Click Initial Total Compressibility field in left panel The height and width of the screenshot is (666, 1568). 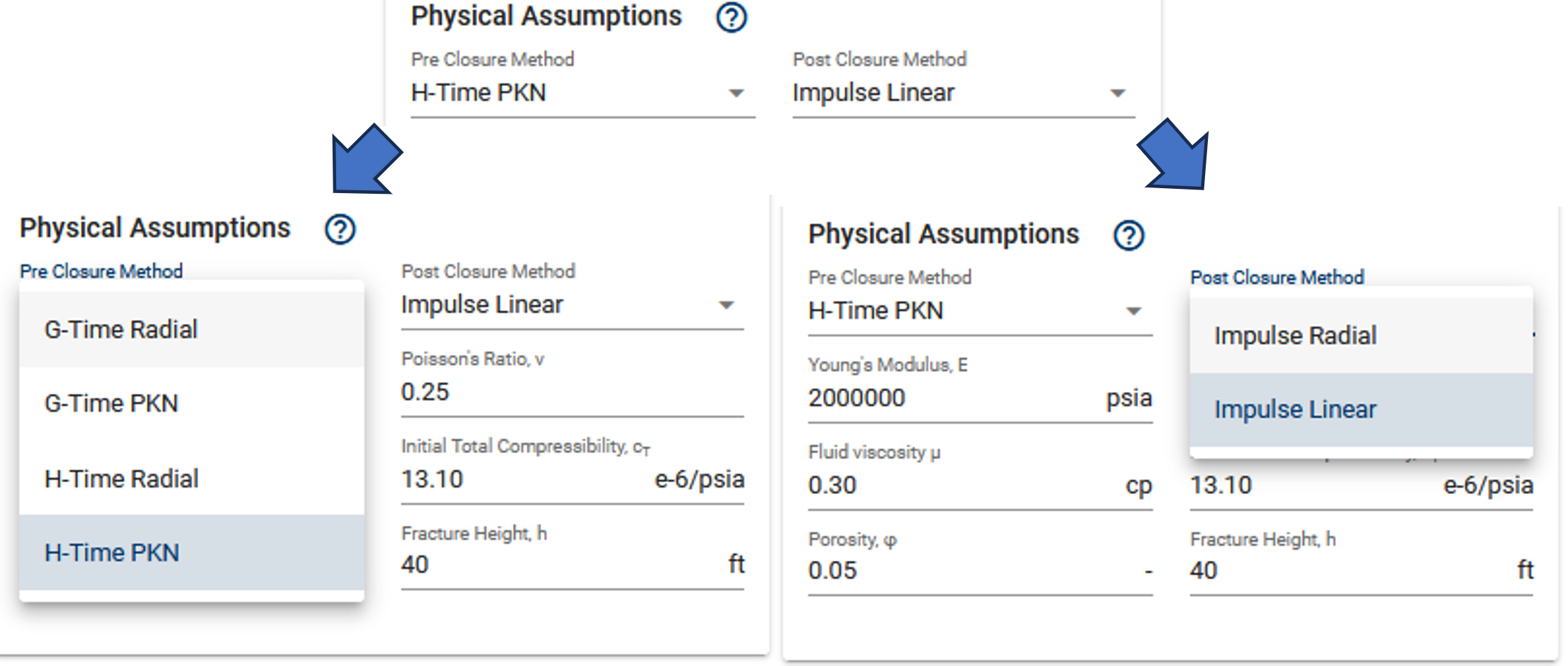coord(572,479)
